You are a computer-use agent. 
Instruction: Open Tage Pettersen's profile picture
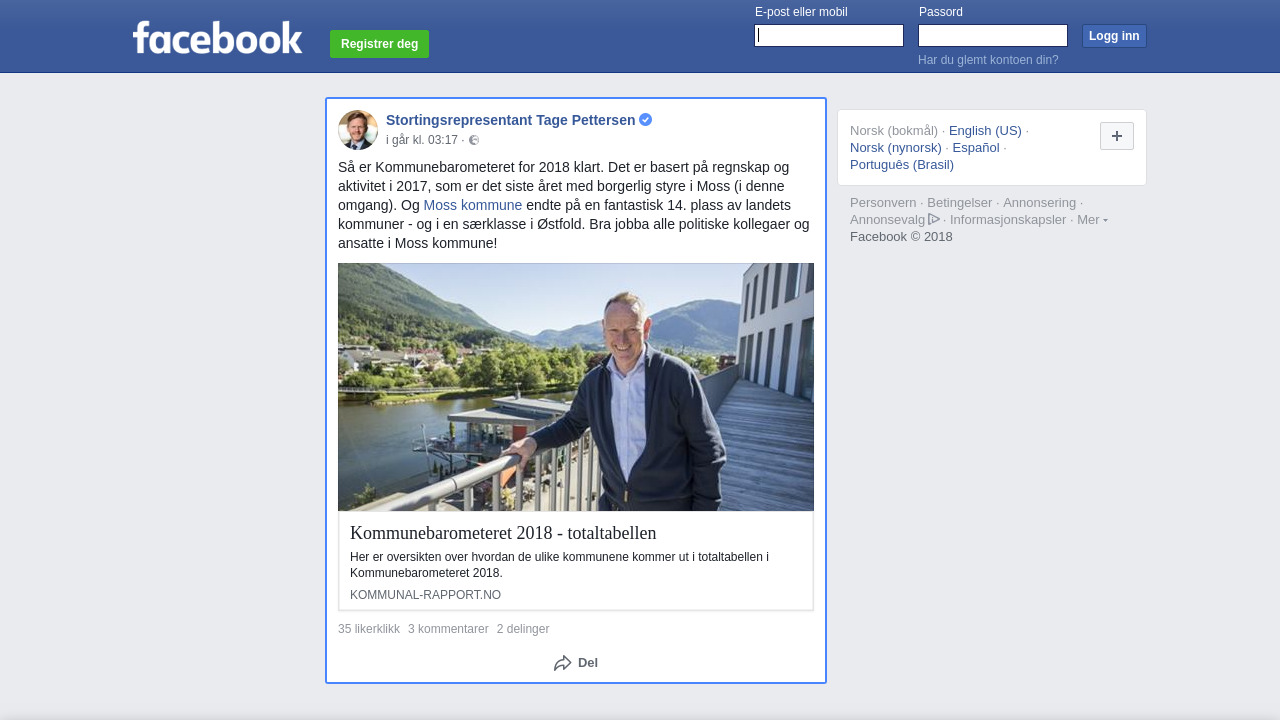coord(358,130)
